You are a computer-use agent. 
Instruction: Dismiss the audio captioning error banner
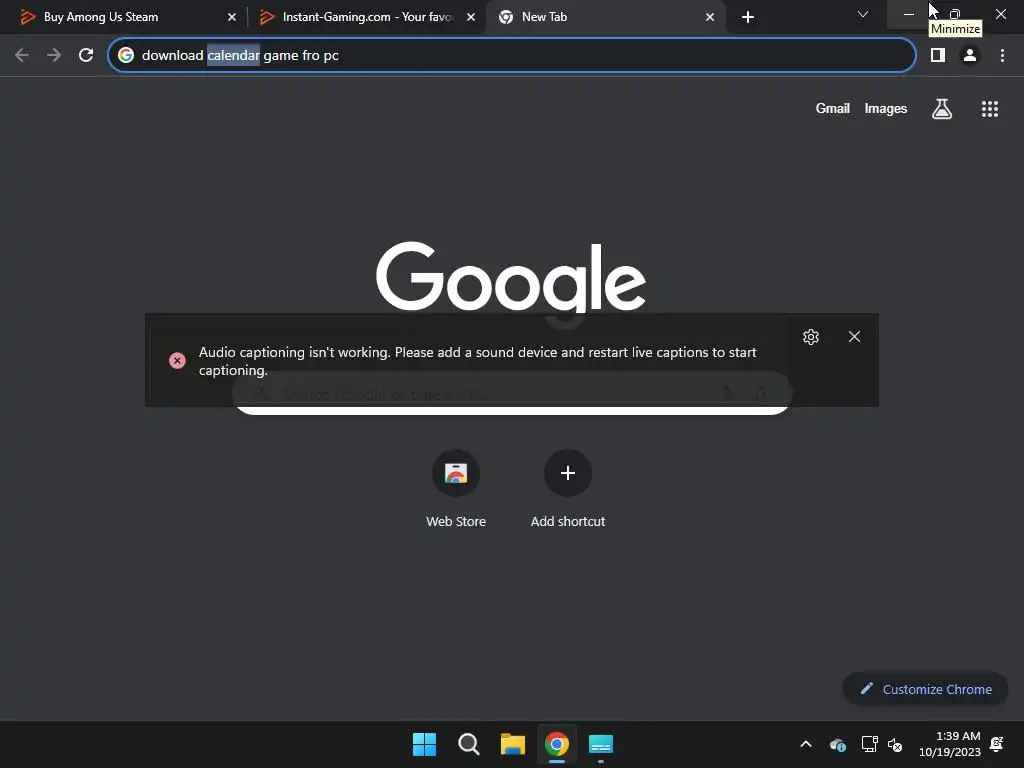pyautogui.click(x=854, y=337)
